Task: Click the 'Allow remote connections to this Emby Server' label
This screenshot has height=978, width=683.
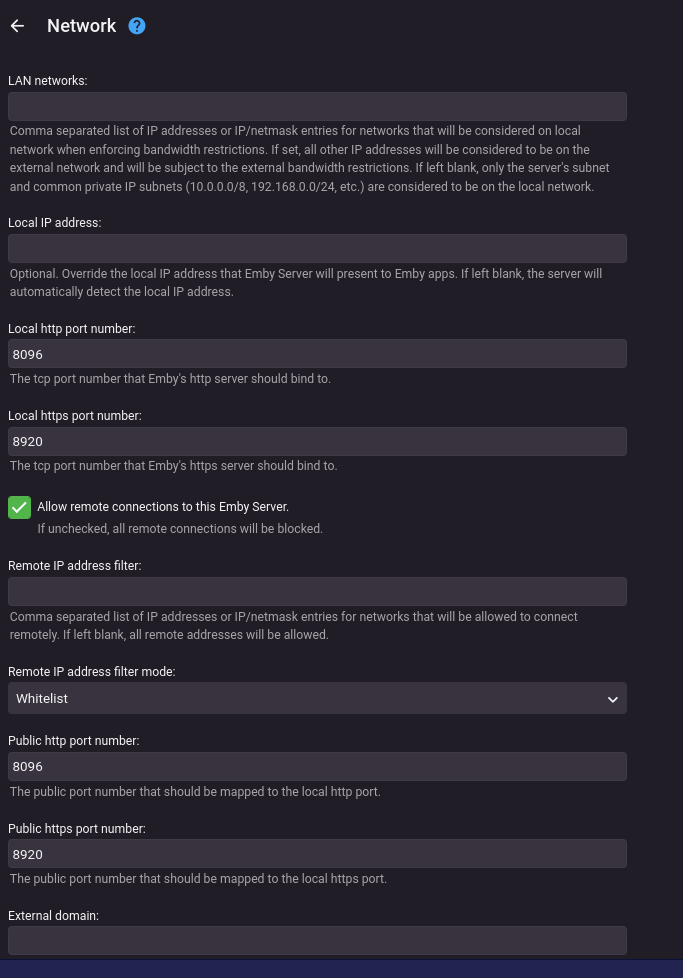Action: (x=163, y=507)
